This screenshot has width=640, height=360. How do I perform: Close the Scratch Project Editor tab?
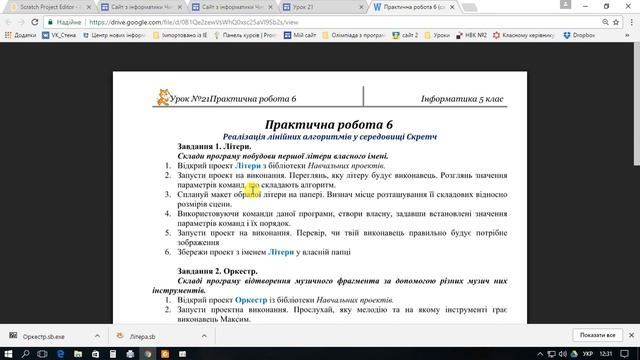[89, 7]
